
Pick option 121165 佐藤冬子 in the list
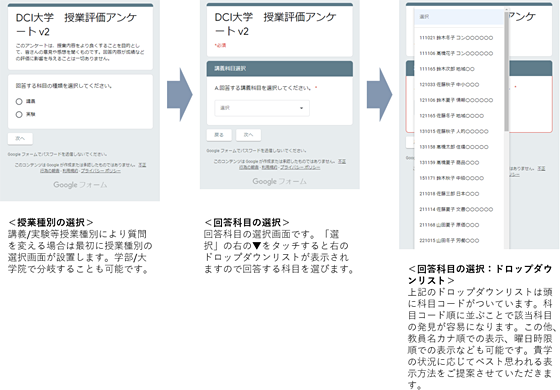[459, 116]
